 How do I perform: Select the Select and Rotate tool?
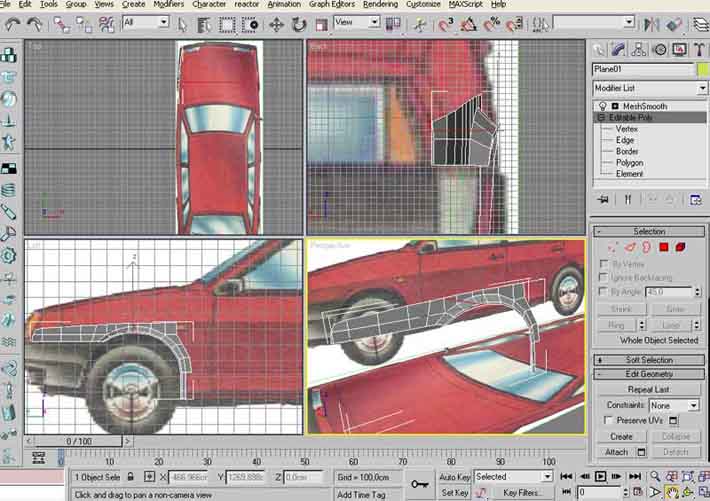tap(301, 22)
